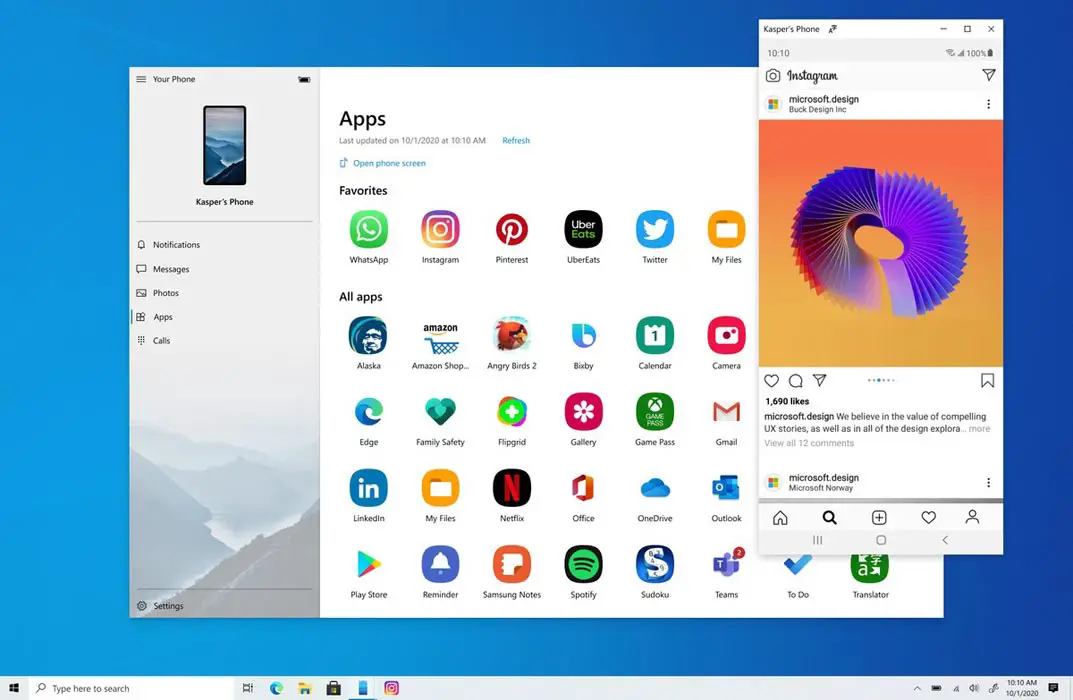Launch Samsung Notes app
The image size is (1073, 700).
click(512, 565)
